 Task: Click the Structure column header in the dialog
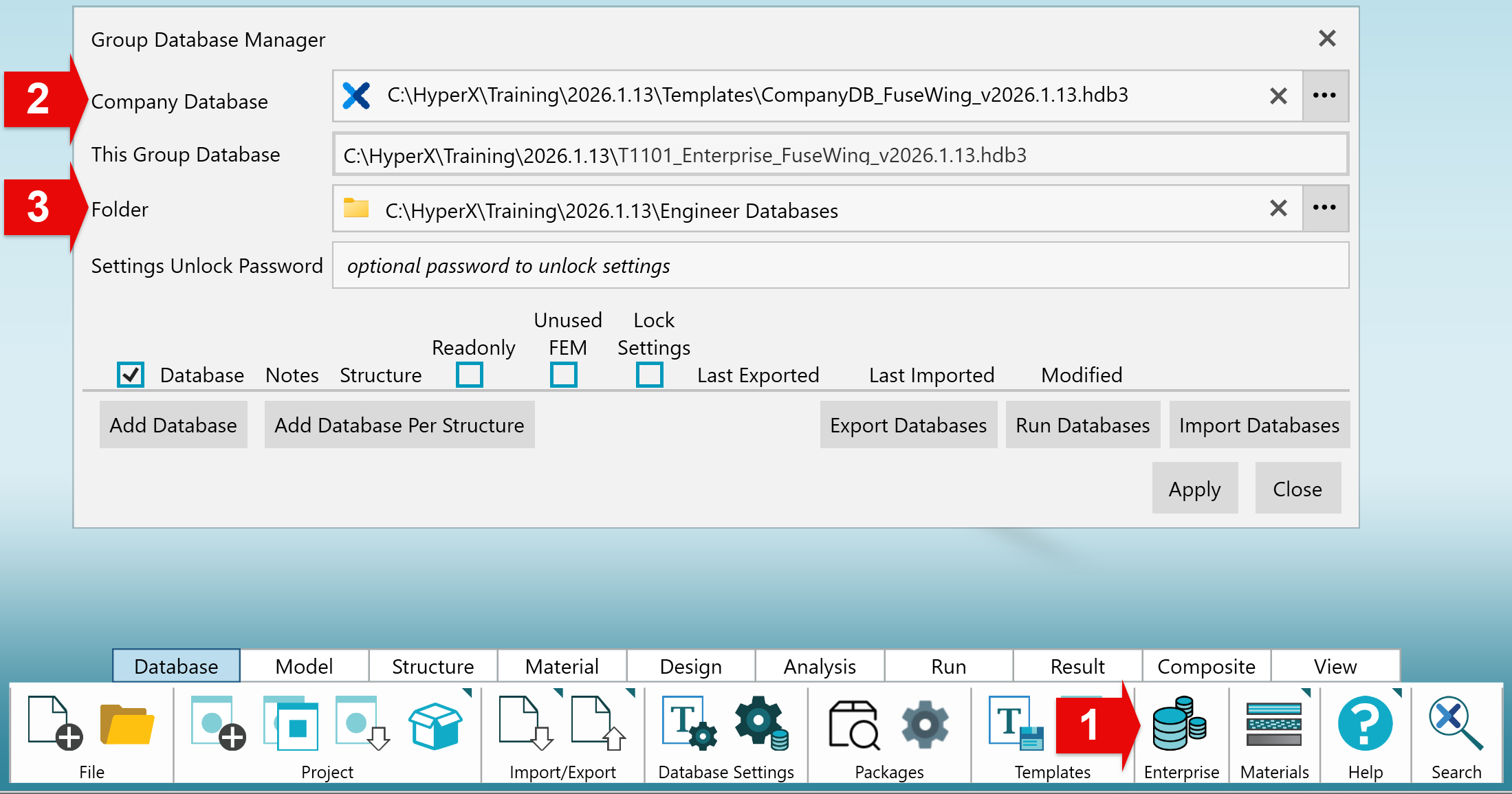pos(381,375)
